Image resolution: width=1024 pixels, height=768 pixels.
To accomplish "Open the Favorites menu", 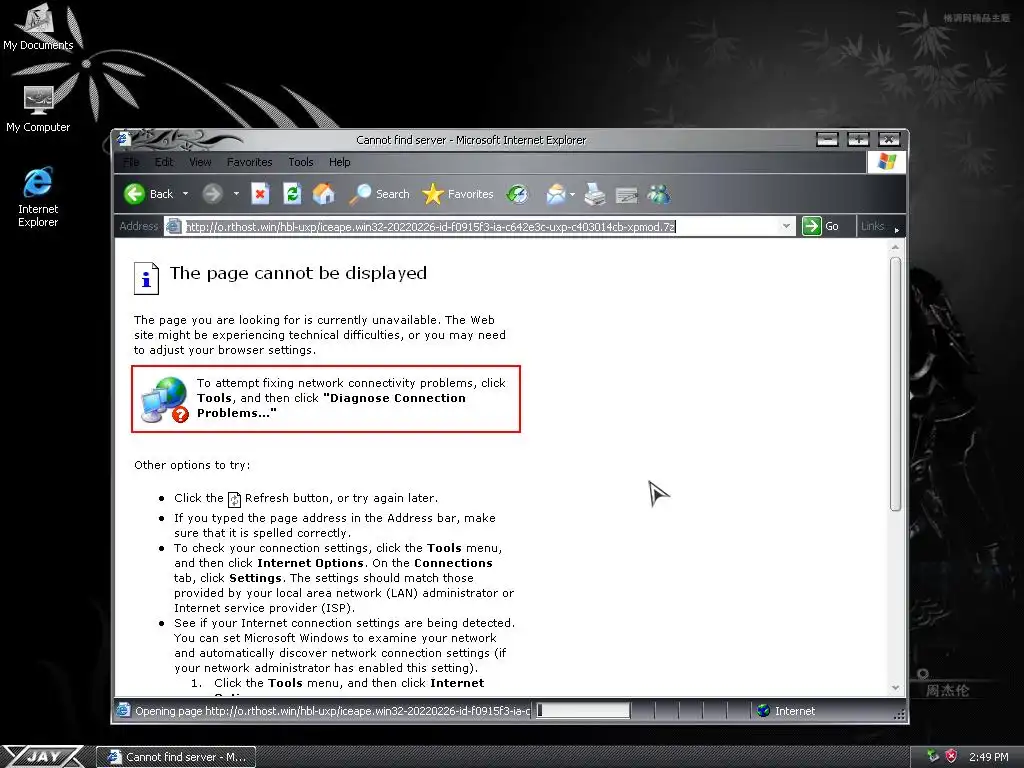I will (249, 162).
